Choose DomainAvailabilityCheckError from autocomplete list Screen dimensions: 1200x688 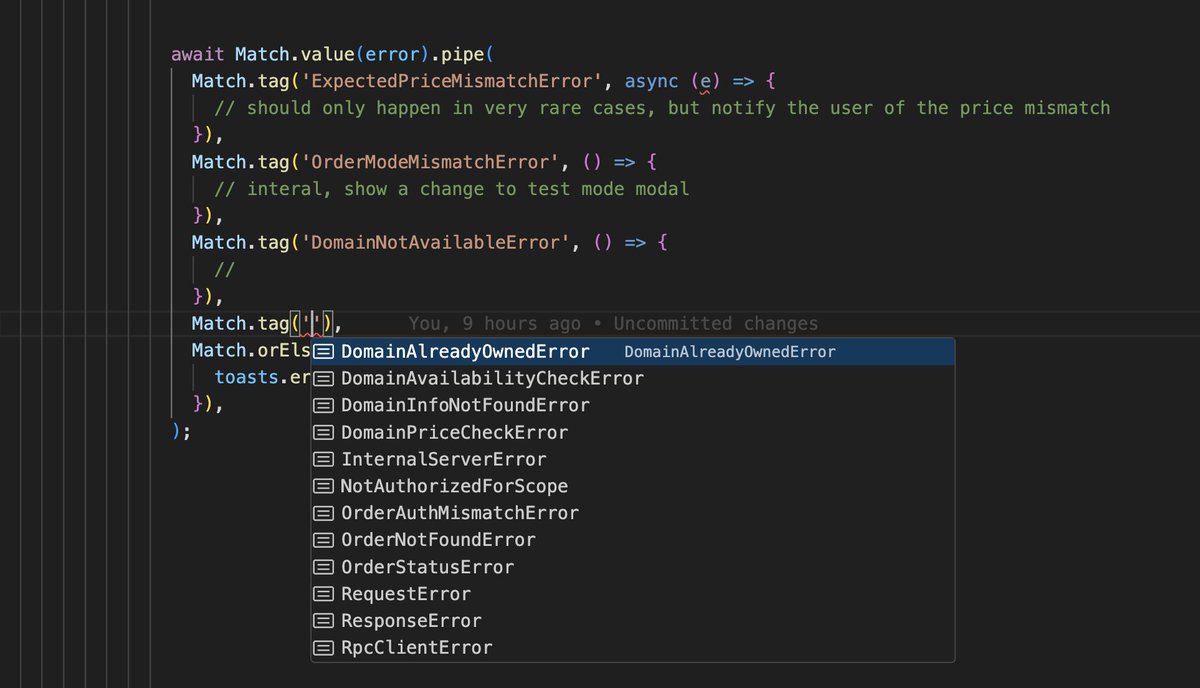click(x=633, y=379)
